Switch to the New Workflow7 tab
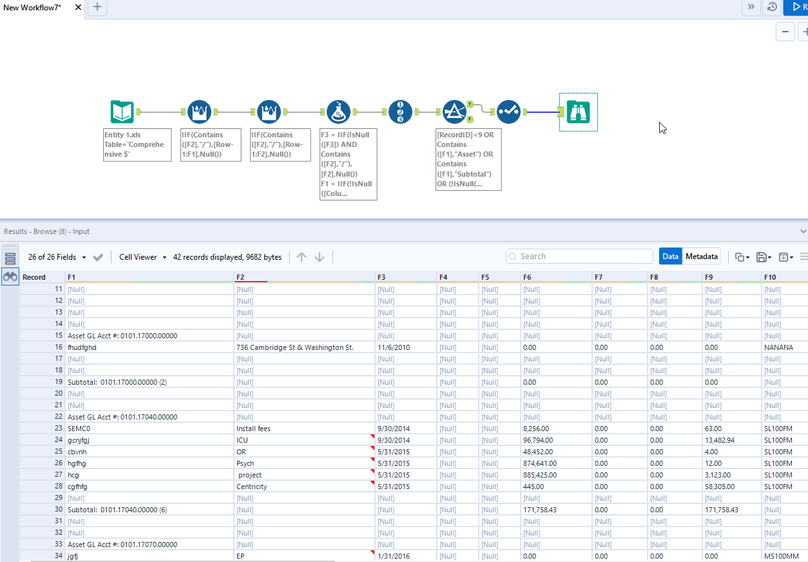 pyautogui.click(x=32, y=7)
